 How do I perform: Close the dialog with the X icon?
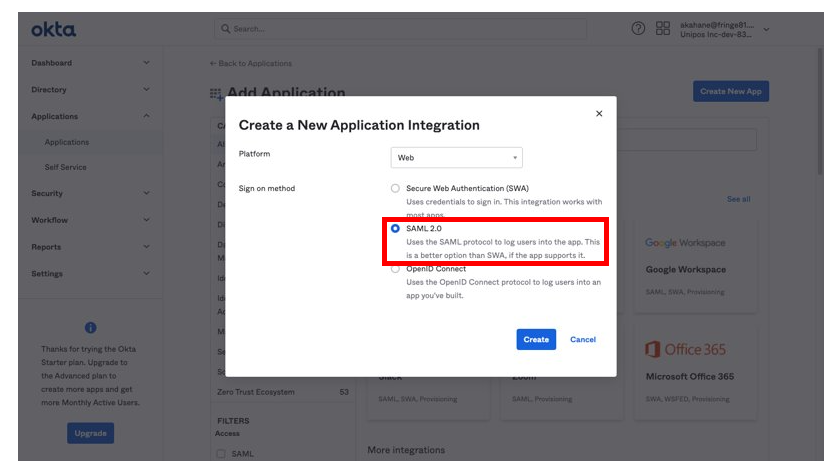[x=599, y=114]
